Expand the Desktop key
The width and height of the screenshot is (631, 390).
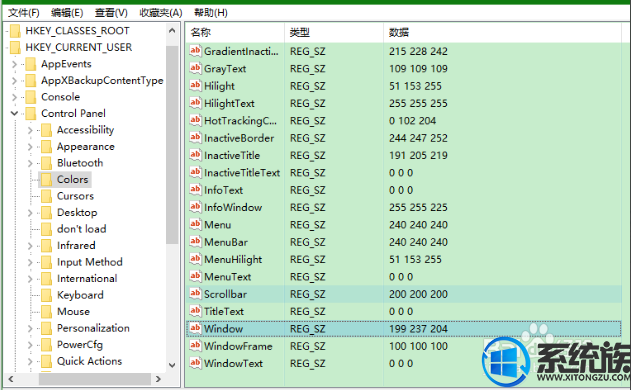[30, 213]
